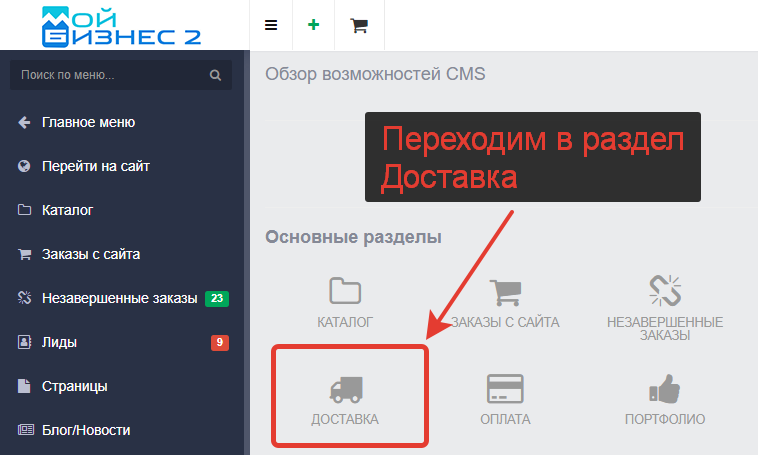Click the cart icon beside Заказы с сайта in sidebar

[24, 254]
